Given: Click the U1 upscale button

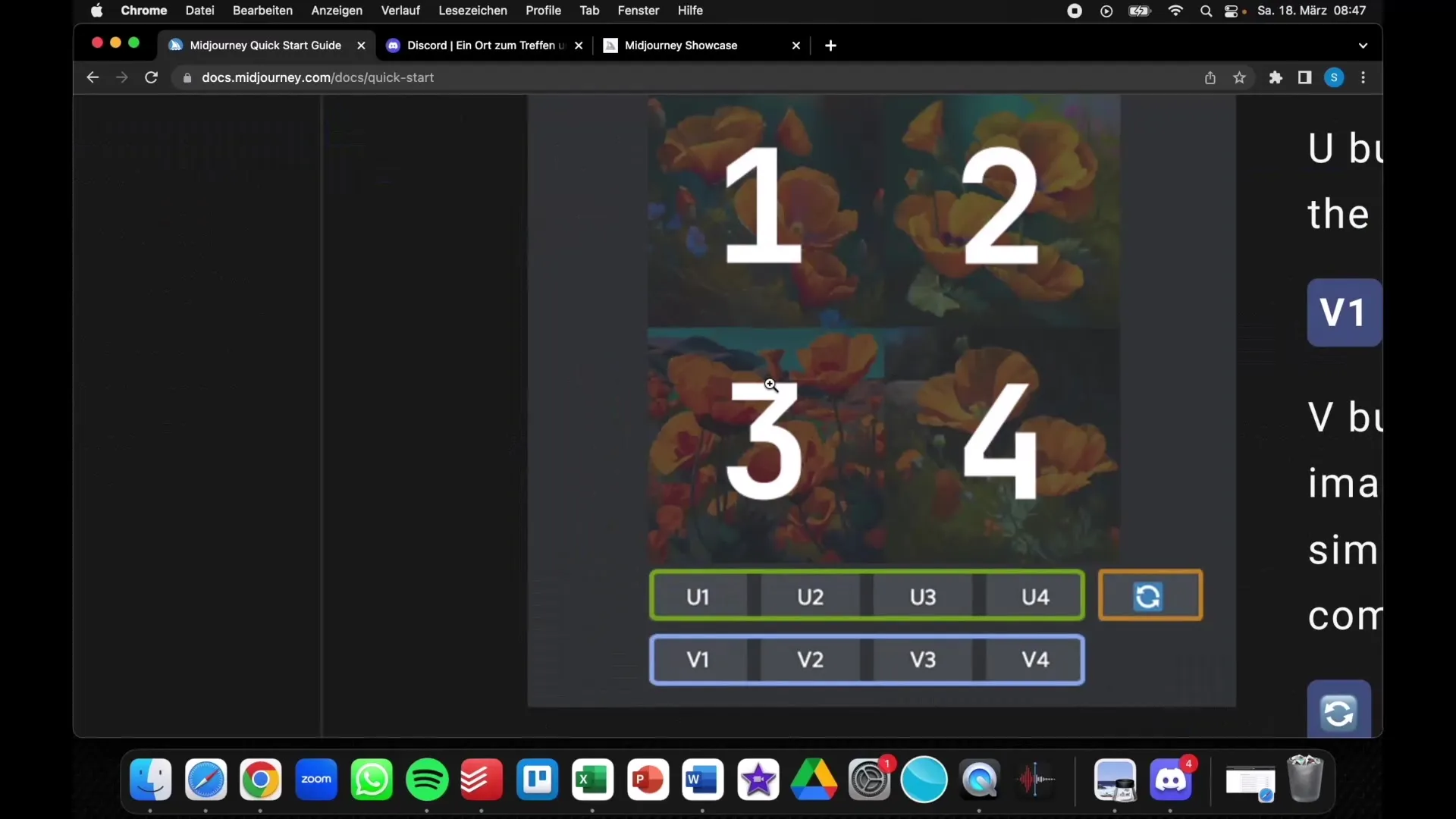Looking at the screenshot, I should (698, 597).
